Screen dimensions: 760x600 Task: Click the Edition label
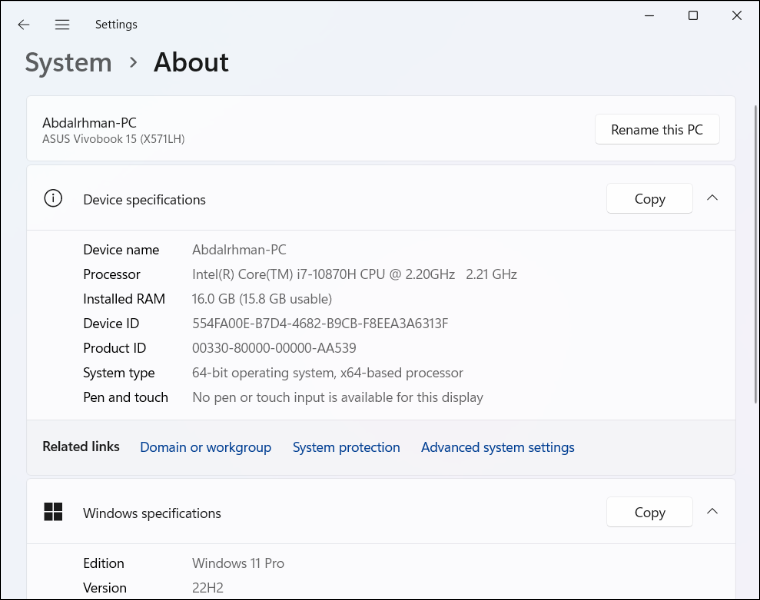[x=104, y=563]
